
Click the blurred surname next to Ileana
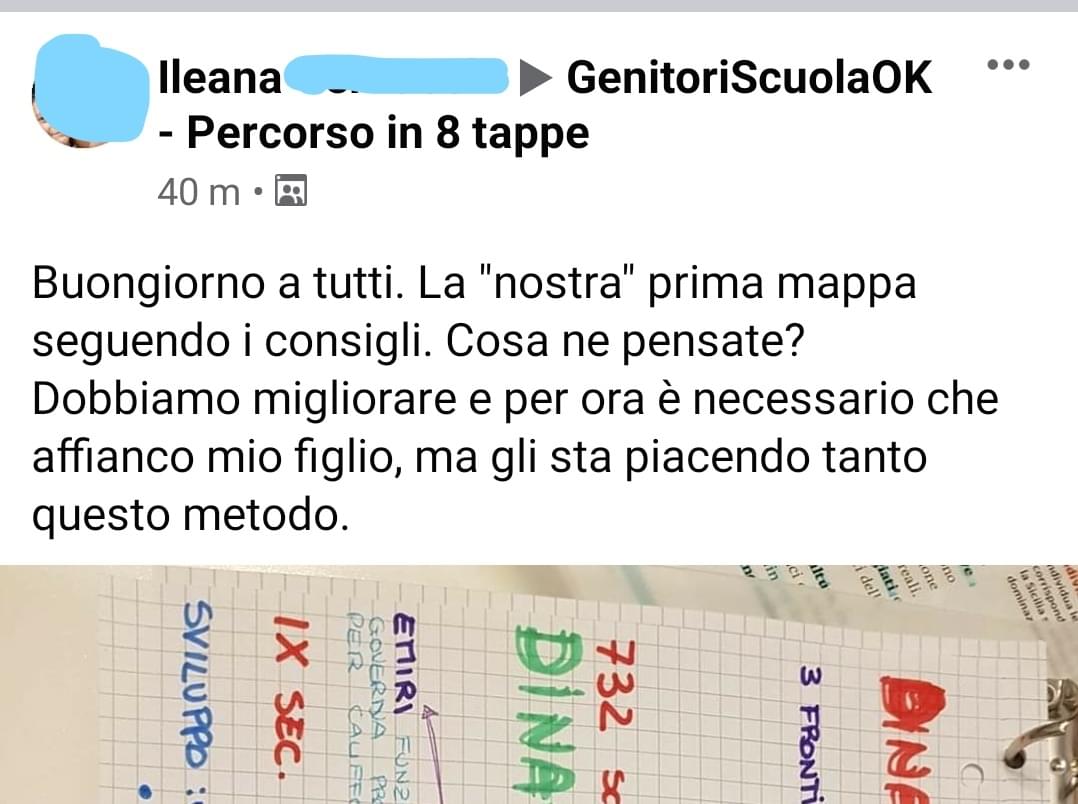click(395, 76)
